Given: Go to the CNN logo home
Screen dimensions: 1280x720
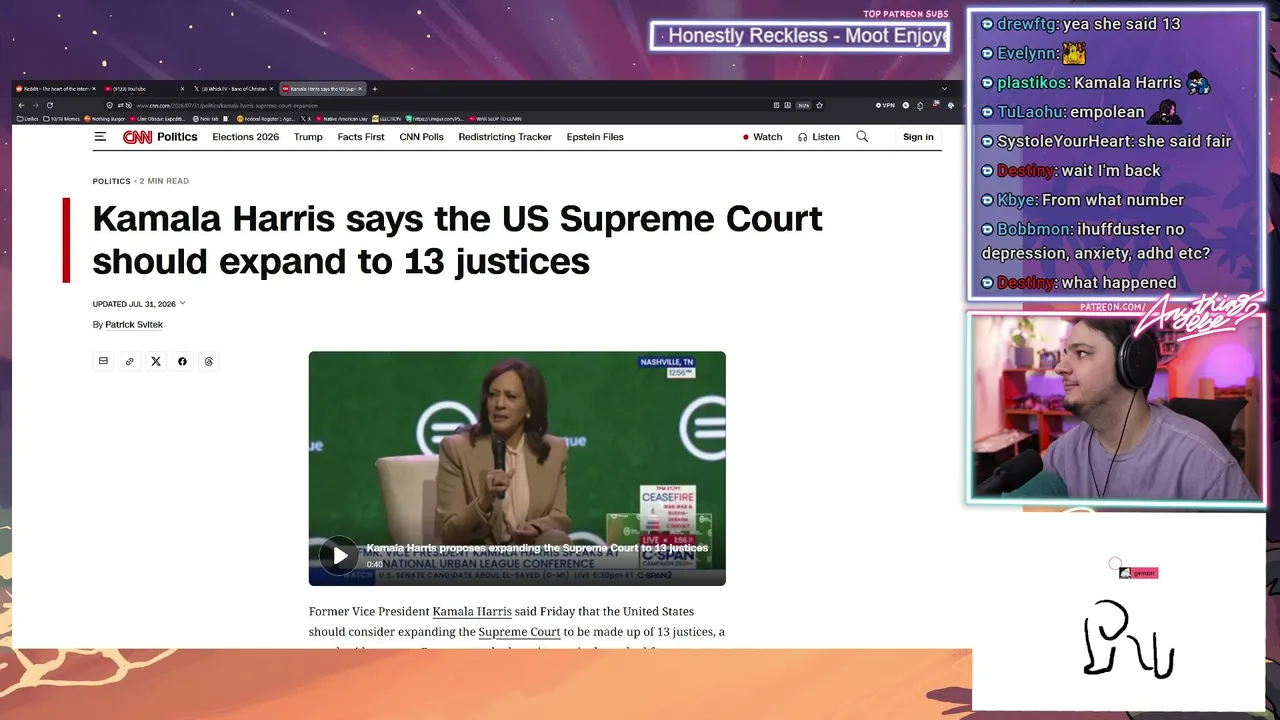Looking at the screenshot, I should point(137,137).
